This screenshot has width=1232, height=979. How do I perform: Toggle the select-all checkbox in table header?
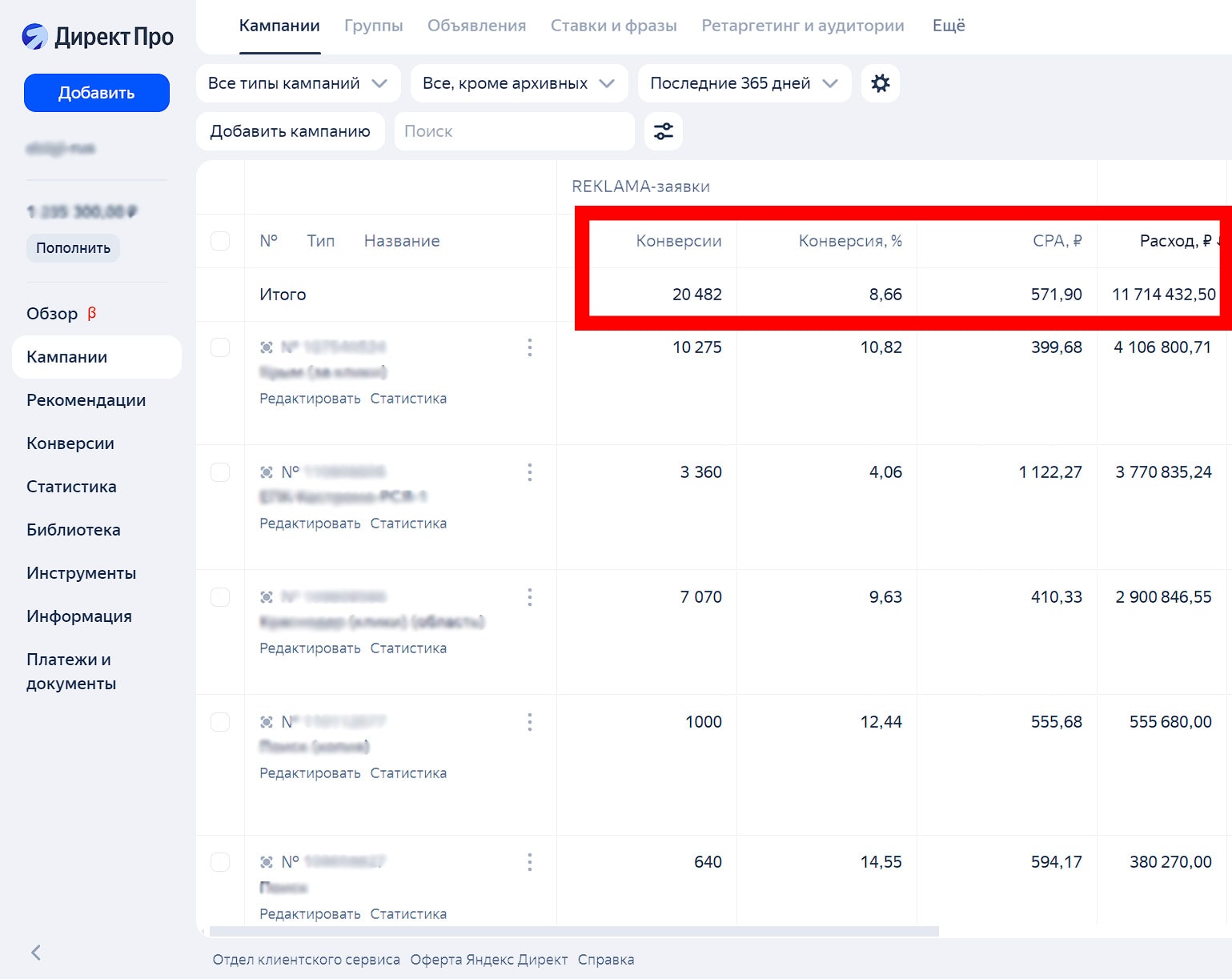click(x=220, y=241)
